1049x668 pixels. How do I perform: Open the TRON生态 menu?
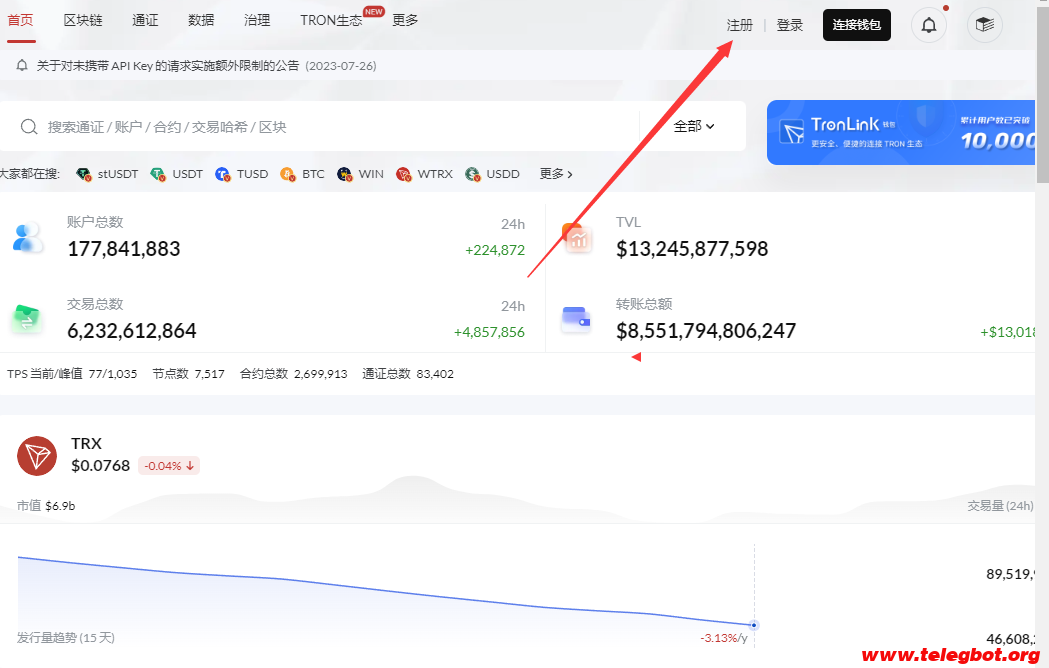click(331, 20)
